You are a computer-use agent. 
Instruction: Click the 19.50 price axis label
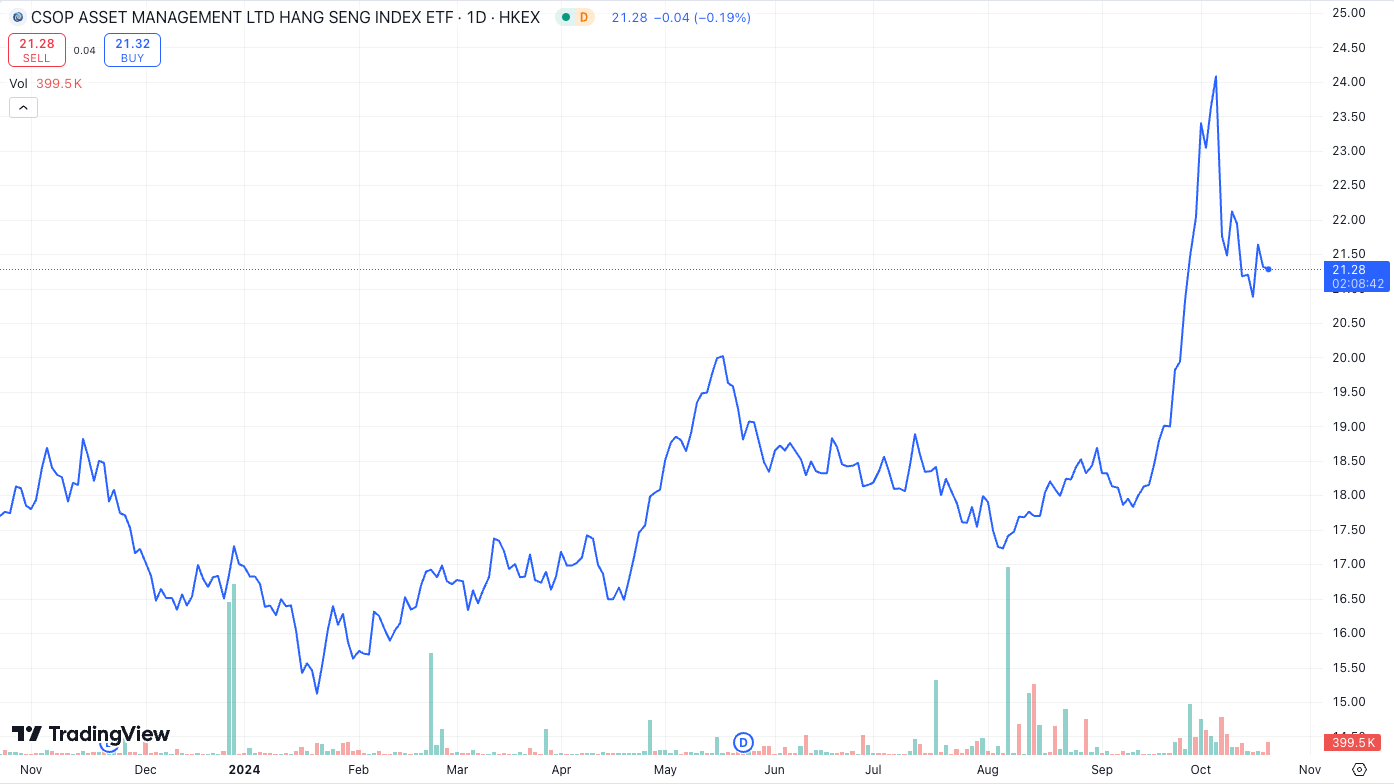click(x=1349, y=392)
